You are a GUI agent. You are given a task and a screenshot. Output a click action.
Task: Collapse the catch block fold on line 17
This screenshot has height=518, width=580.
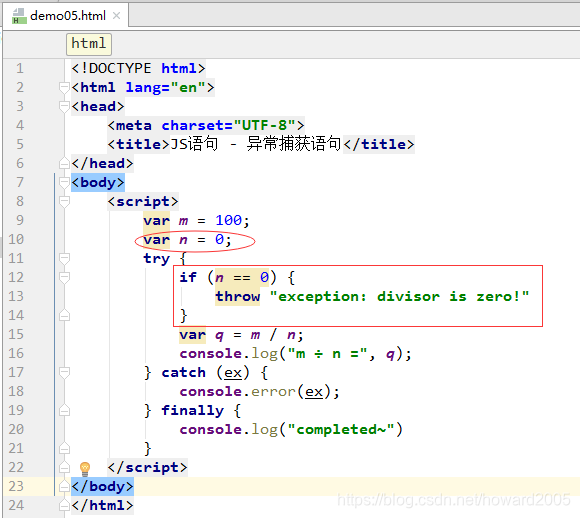(64, 373)
